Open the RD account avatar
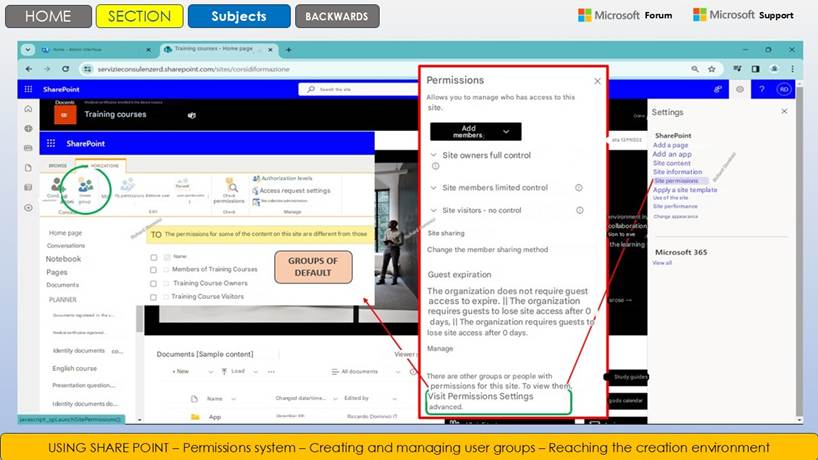Viewport: 818px width, 460px height. [x=784, y=89]
